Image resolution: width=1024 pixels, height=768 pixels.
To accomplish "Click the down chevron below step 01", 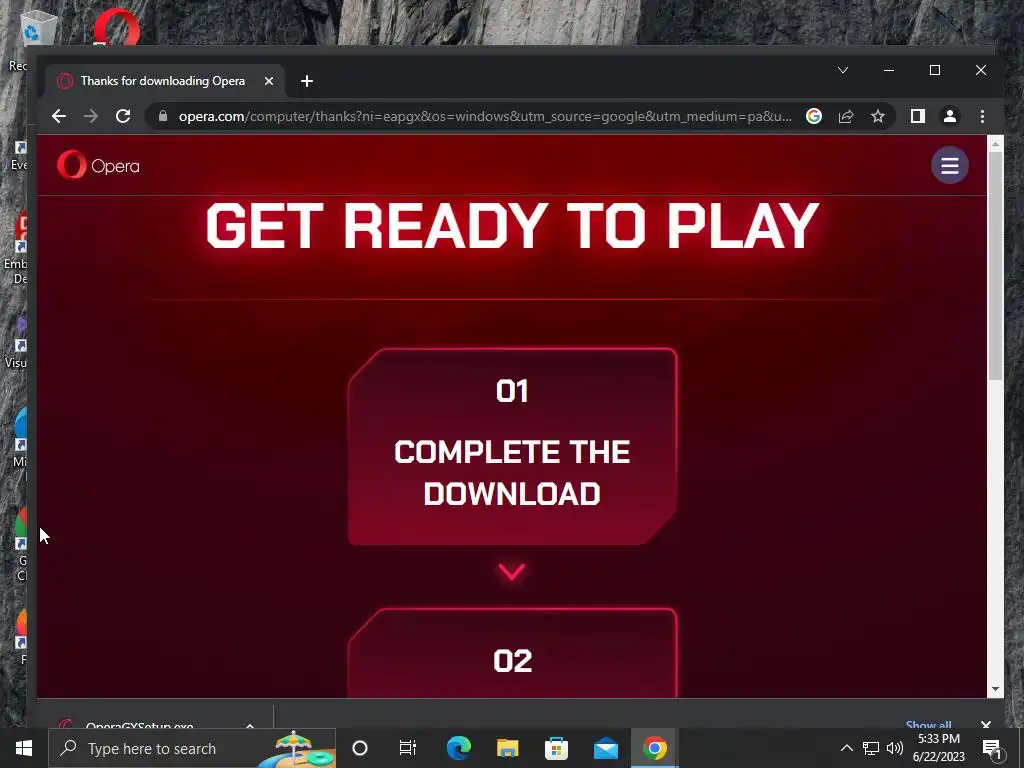I will click(512, 571).
